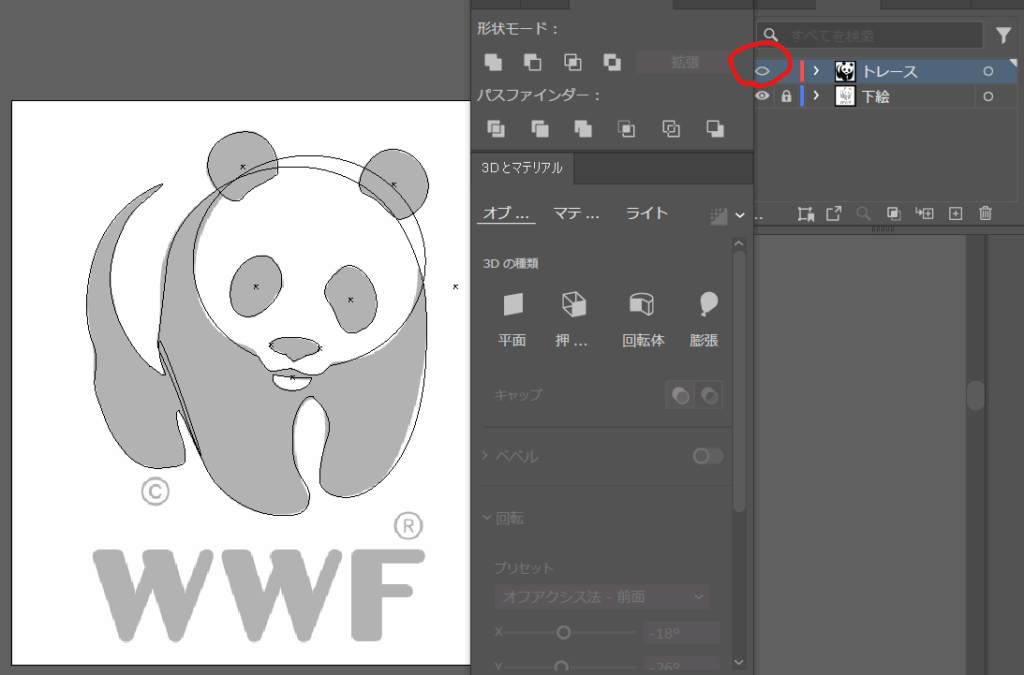
Task: Expand the 下絵 layer contents
Action: click(816, 97)
